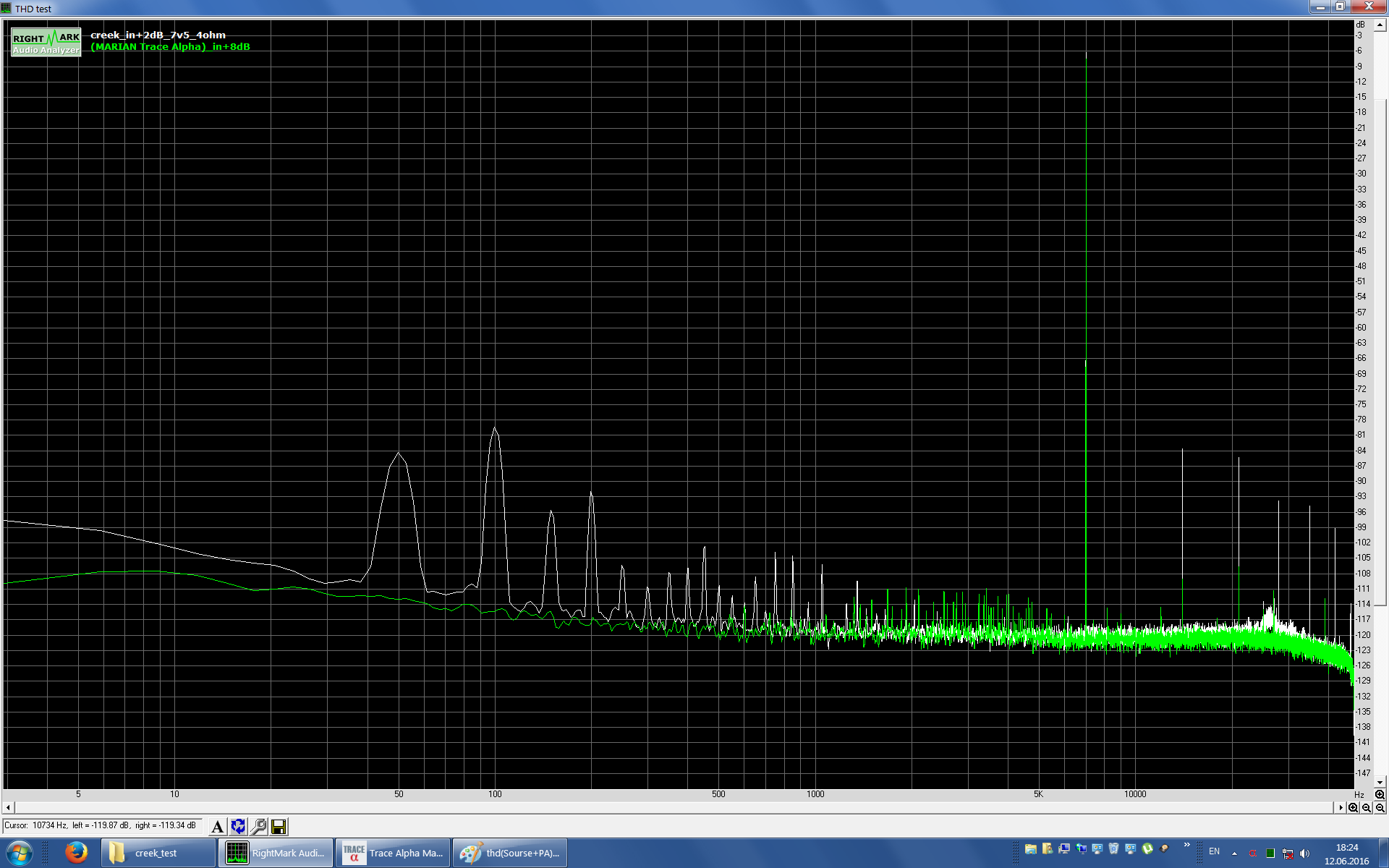The width and height of the screenshot is (1389, 868).
Task: Click the Cursor readout field
Action: [x=101, y=825]
